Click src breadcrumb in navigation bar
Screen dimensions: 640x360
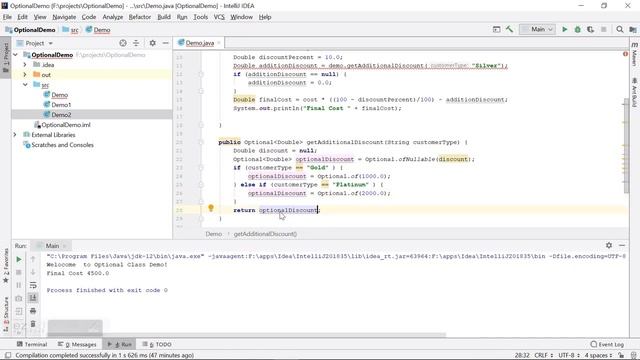click(70, 30)
